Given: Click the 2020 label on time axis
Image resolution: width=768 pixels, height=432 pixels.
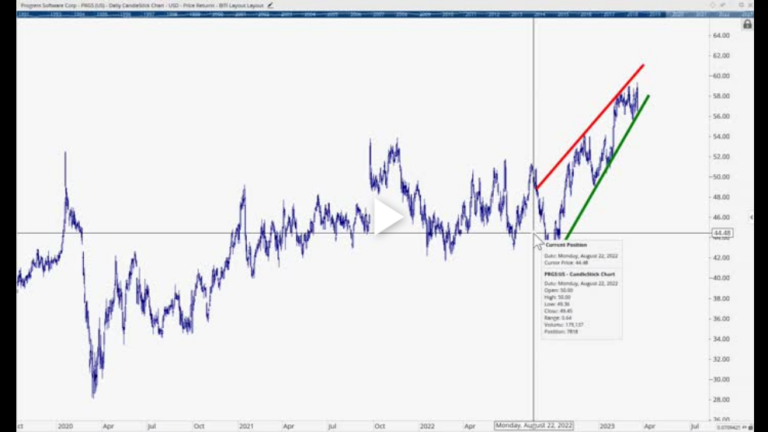Looking at the screenshot, I should 64,425.
